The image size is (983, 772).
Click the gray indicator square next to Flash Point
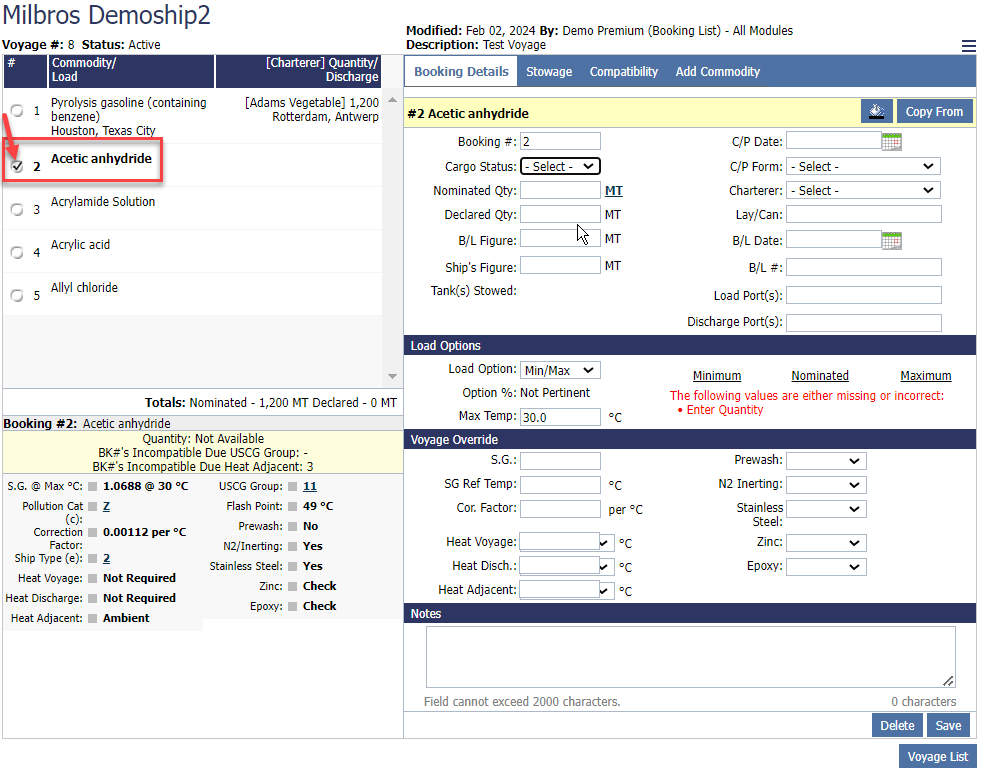(293, 506)
